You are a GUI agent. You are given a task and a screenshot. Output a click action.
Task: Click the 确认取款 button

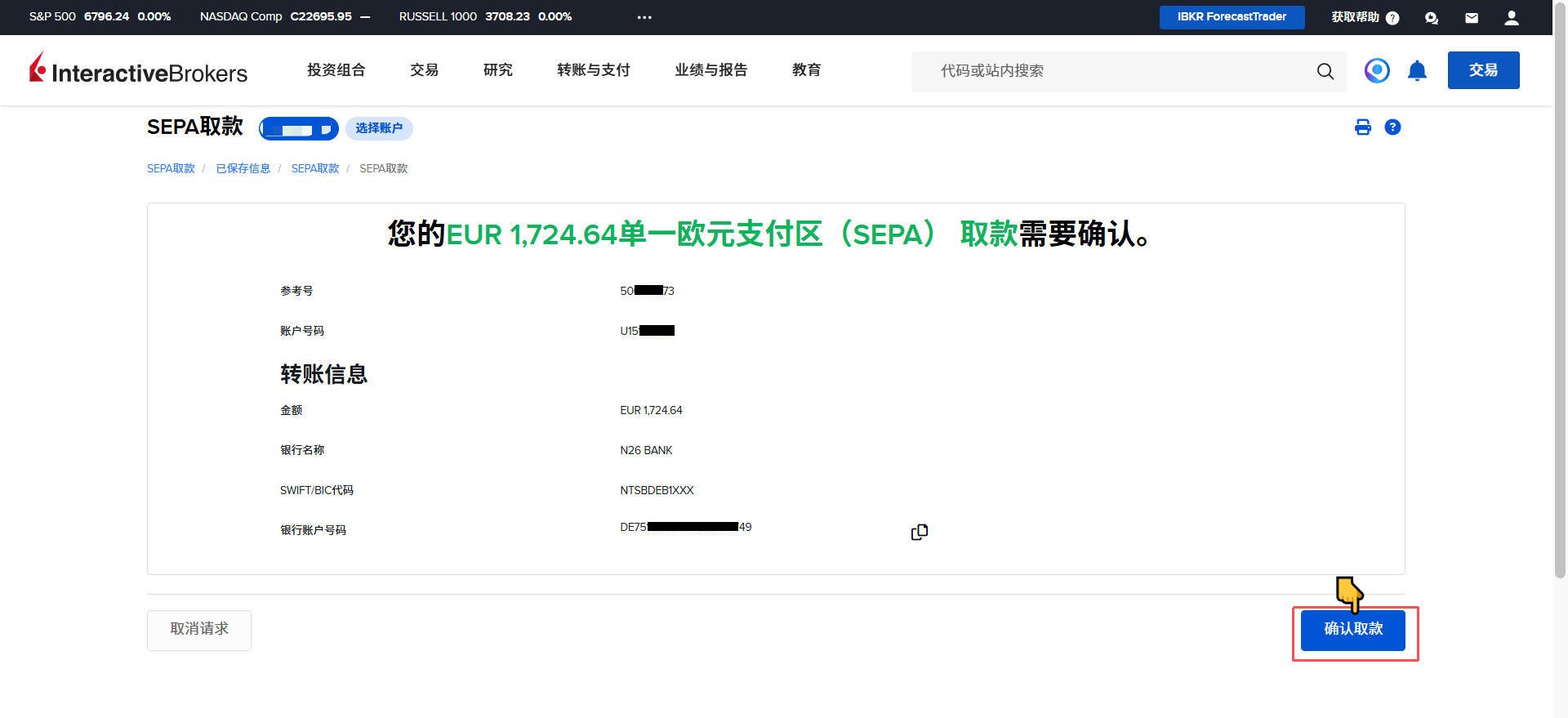coord(1352,630)
